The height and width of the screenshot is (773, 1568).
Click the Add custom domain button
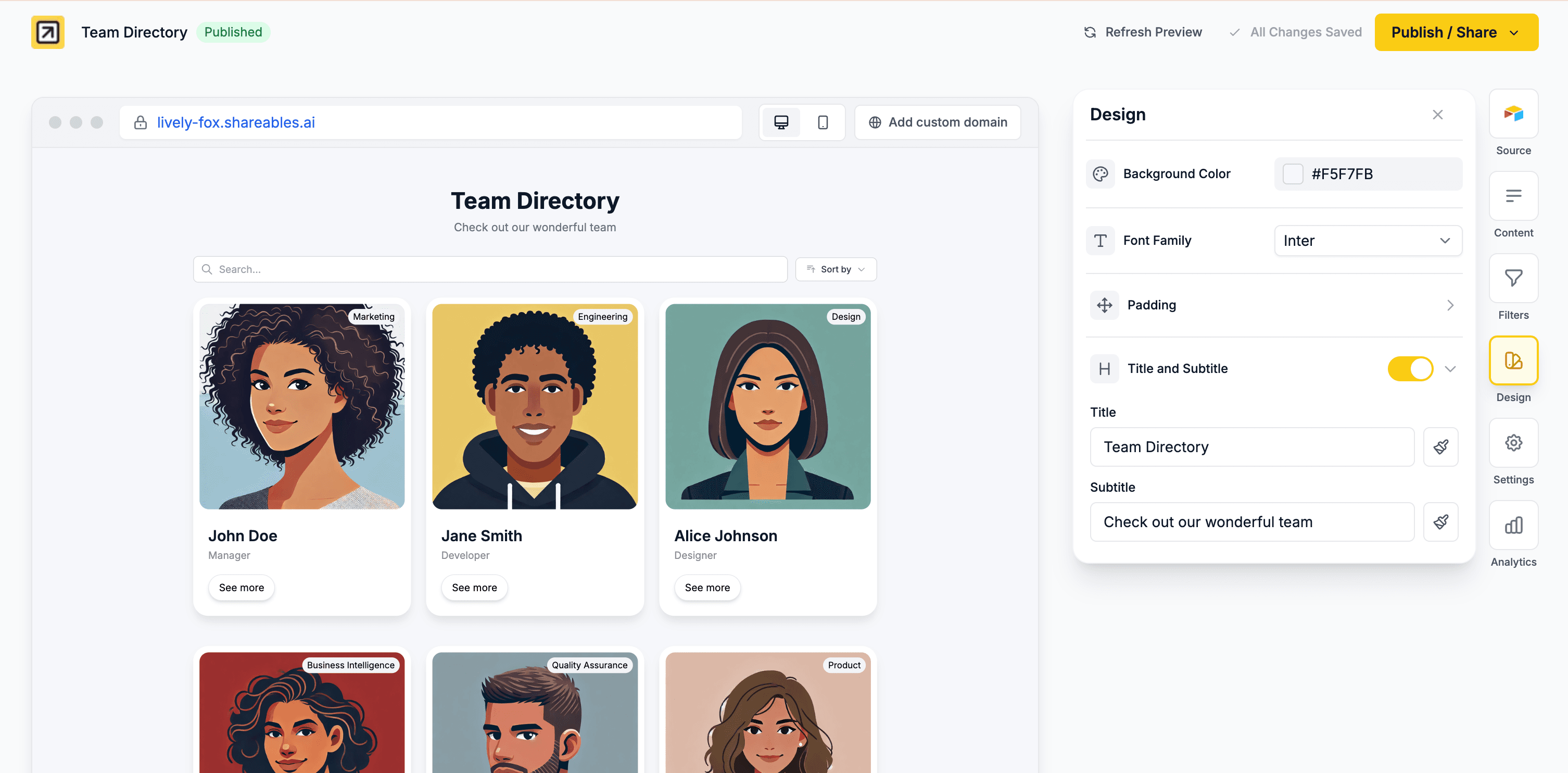click(x=938, y=122)
